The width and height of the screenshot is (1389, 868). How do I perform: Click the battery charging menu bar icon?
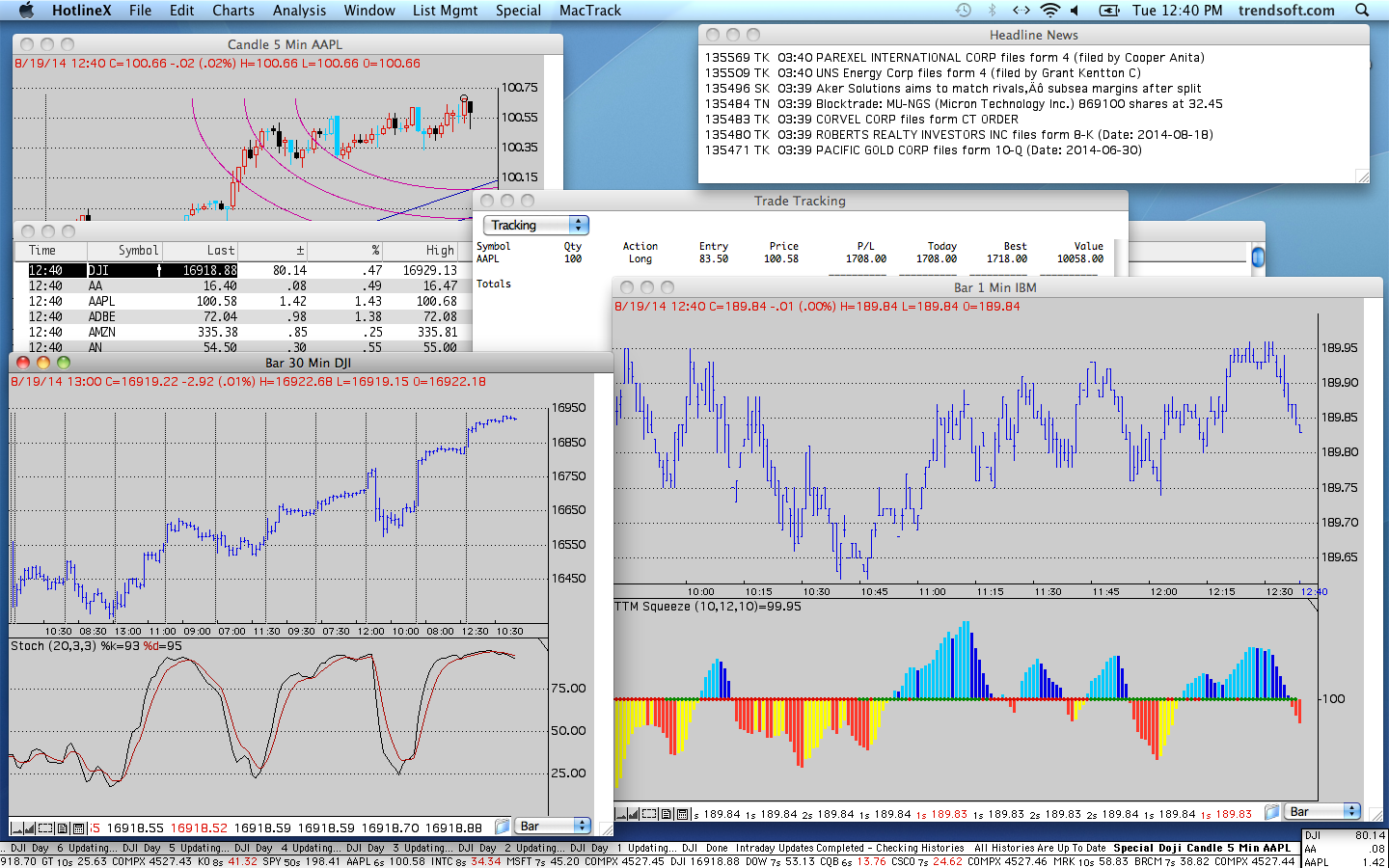click(x=1109, y=10)
